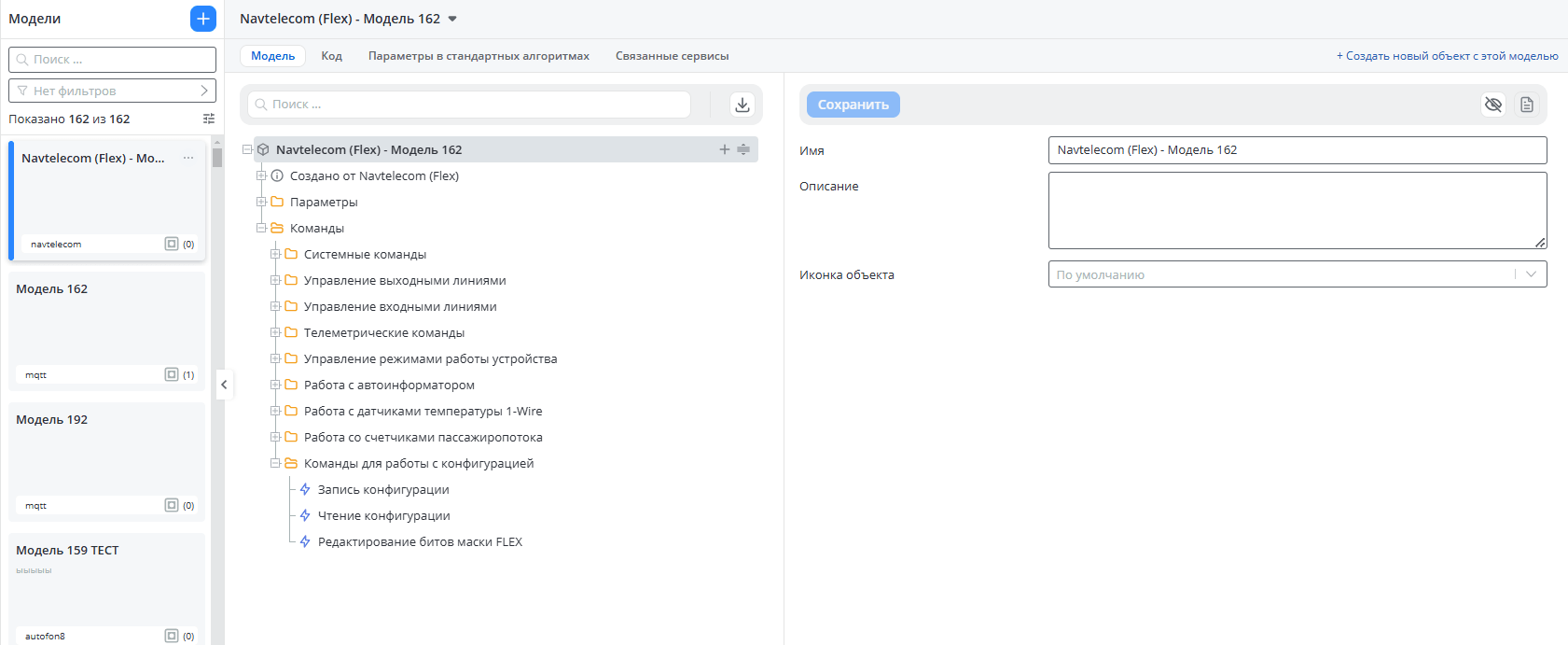Click objects icon on Модель 159 ТЕСТ card
Screen dimensions: 1568x645
172,636
